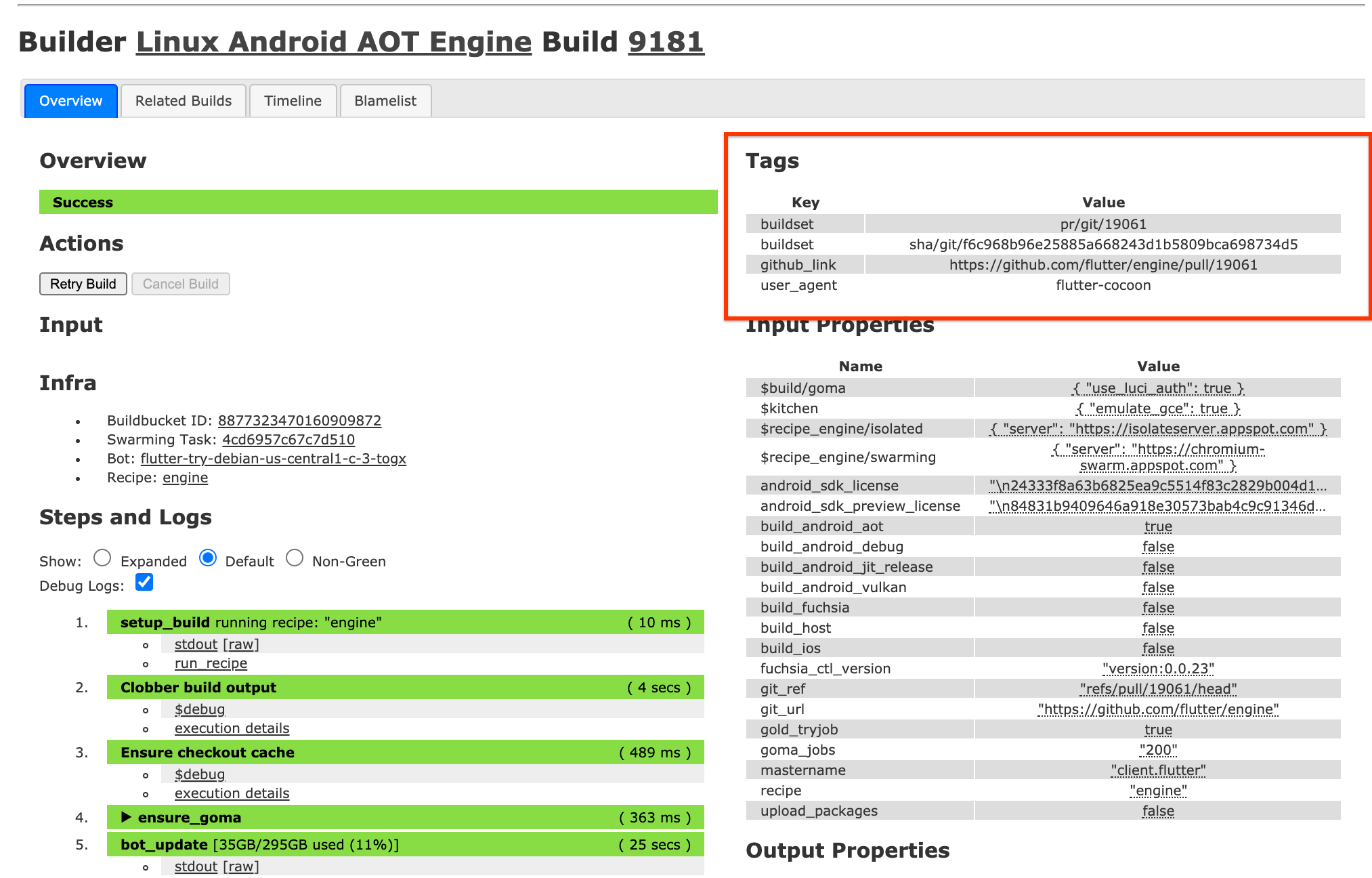Open bot flutter-try-debian-us-central1-c-3-togx
Screen dimensions: 1372x878
[274, 459]
